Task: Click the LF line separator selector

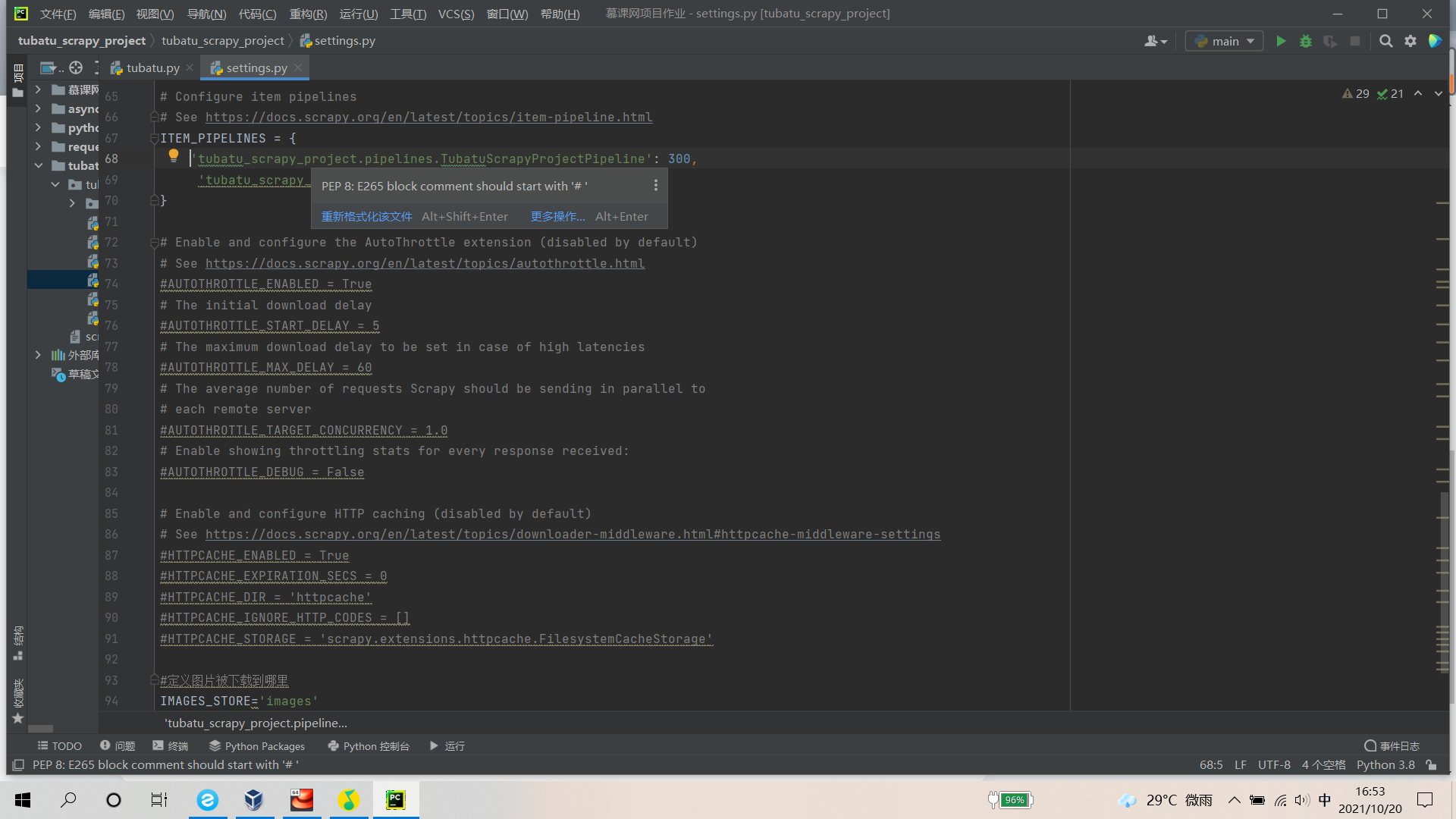Action: tap(1240, 764)
